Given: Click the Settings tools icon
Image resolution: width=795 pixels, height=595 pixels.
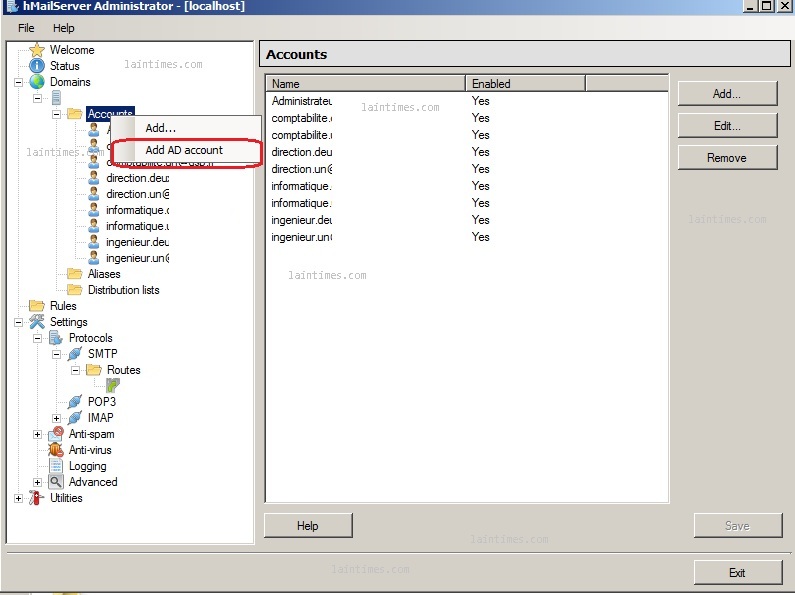Looking at the screenshot, I should pos(37,322).
